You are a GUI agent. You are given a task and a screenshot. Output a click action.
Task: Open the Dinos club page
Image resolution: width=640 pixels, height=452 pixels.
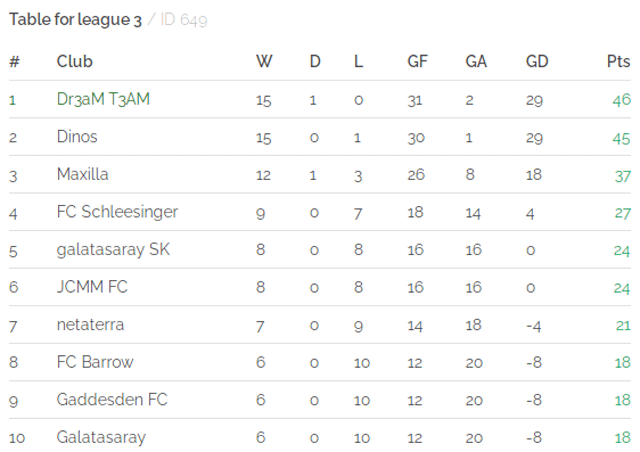coord(77,137)
